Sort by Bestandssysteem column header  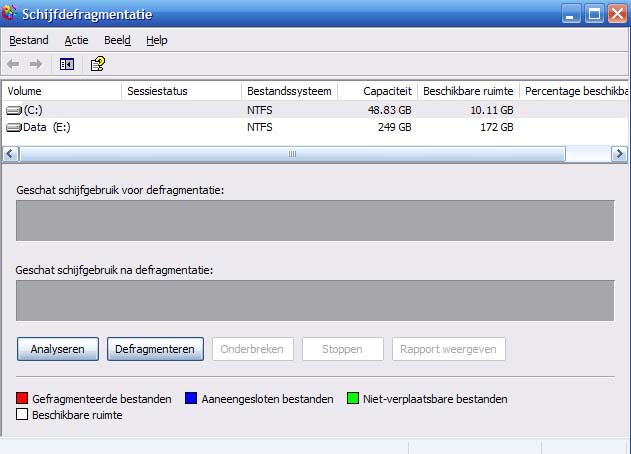tap(289, 91)
